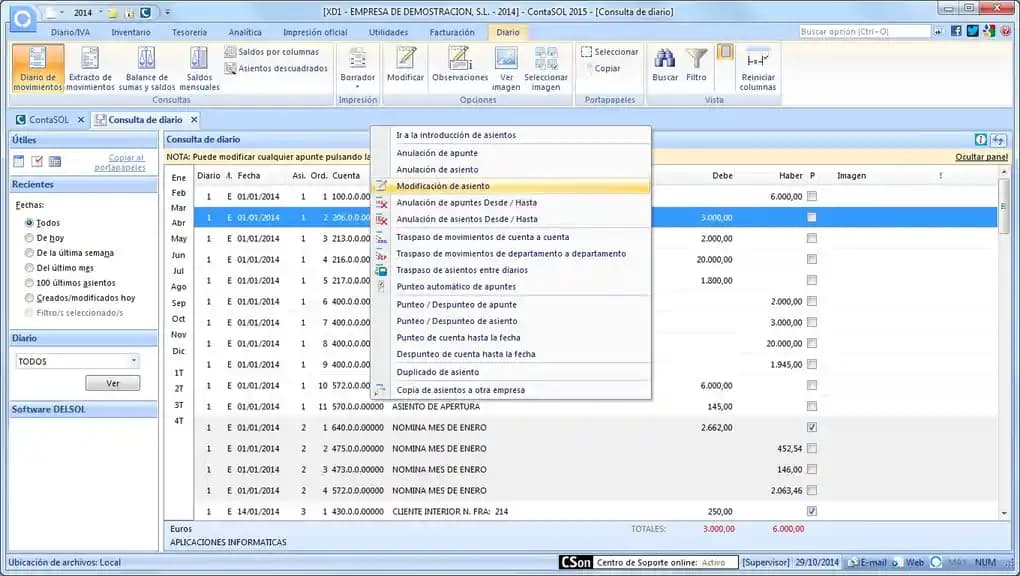Select the 'De hoy' radio option
This screenshot has width=1020, height=576.
click(30, 238)
